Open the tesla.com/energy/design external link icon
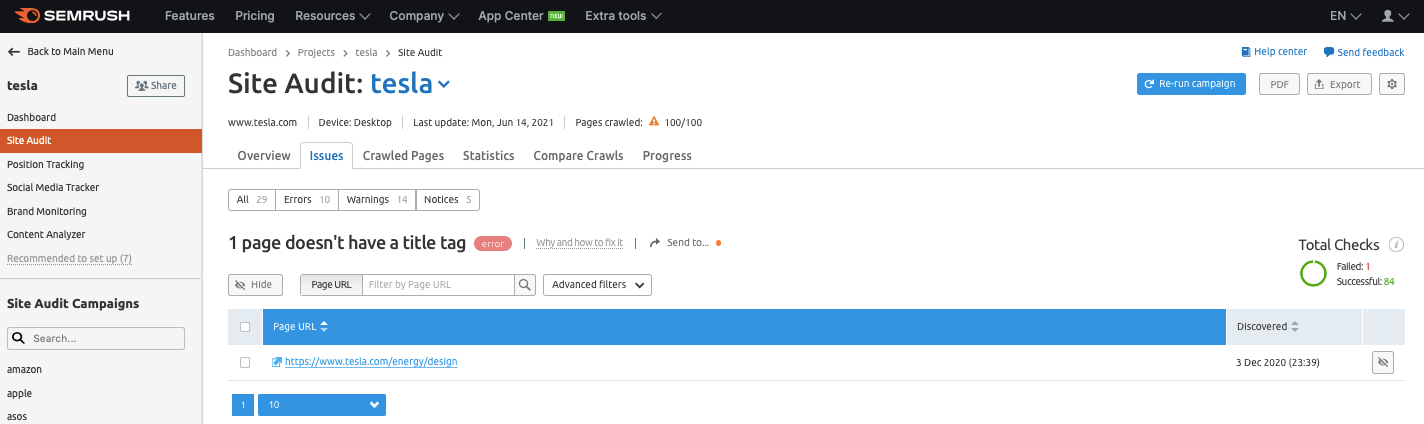Image resolution: width=1424 pixels, height=424 pixels. click(277, 362)
